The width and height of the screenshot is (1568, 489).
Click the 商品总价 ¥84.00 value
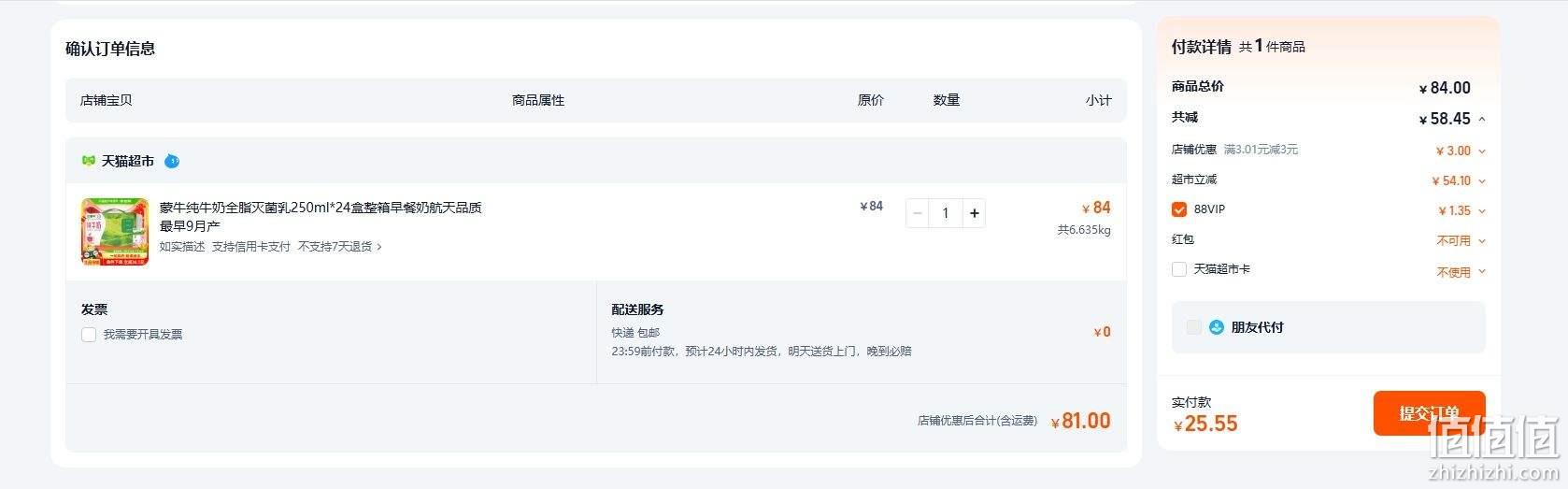point(1445,88)
